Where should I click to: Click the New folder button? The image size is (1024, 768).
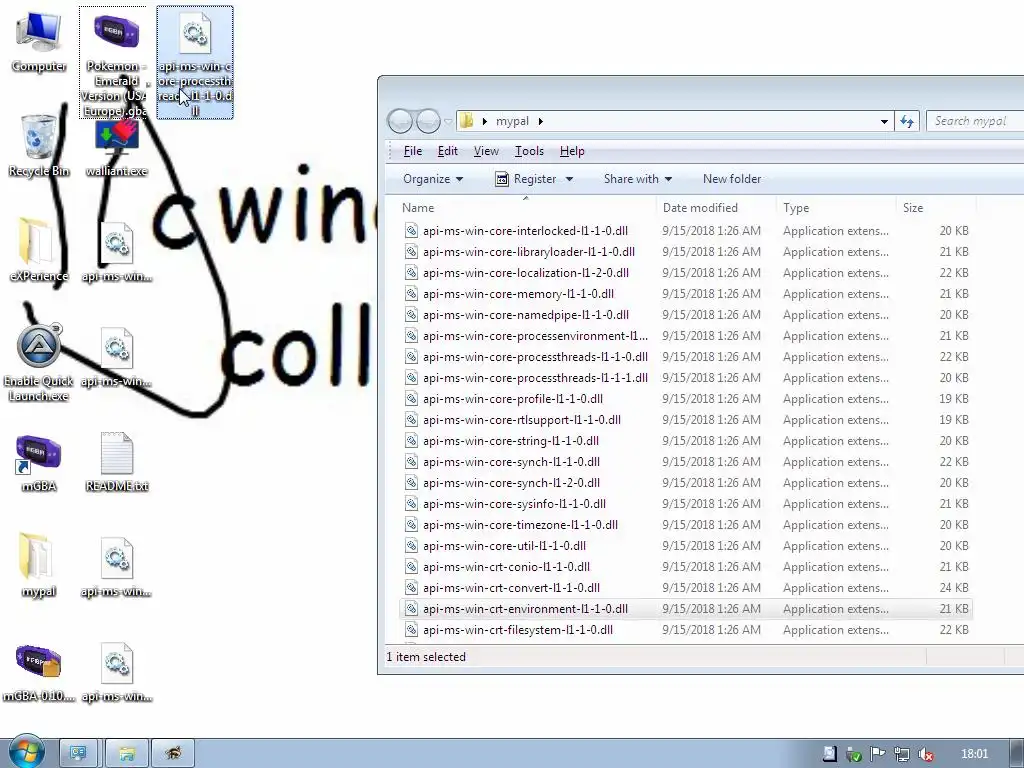click(x=732, y=179)
